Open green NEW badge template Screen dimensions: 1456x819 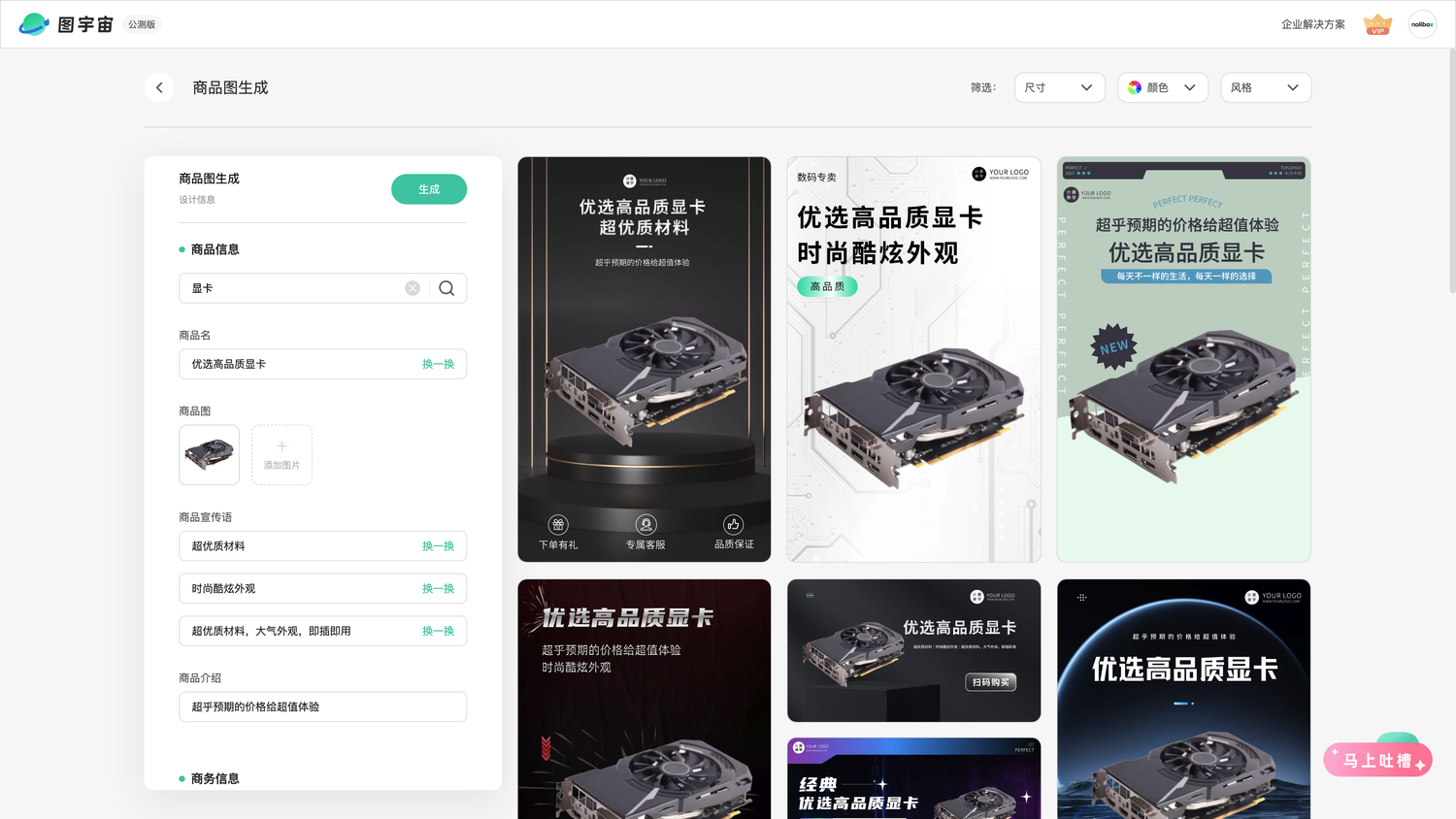(1184, 359)
